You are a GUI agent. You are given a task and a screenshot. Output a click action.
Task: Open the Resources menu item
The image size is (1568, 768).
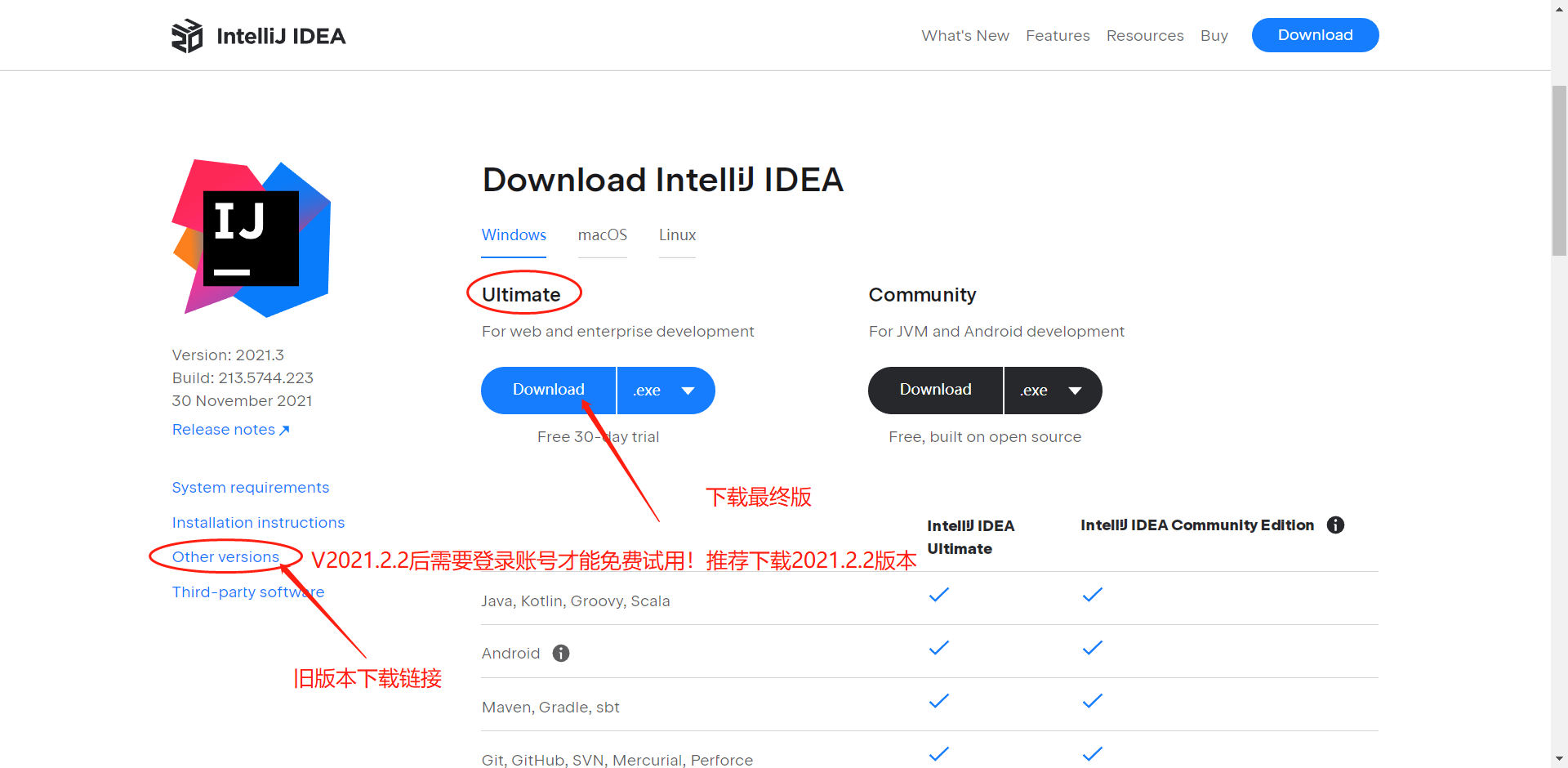point(1145,35)
